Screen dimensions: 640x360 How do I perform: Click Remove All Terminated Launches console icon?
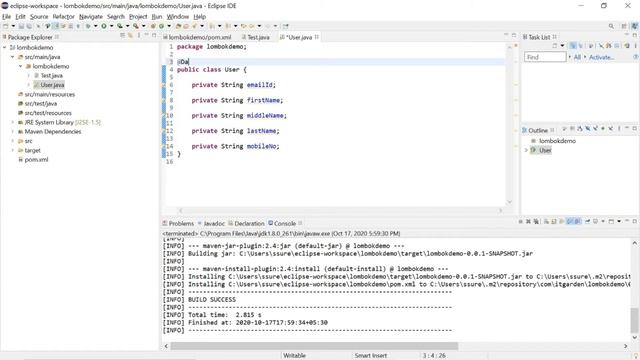(536, 221)
